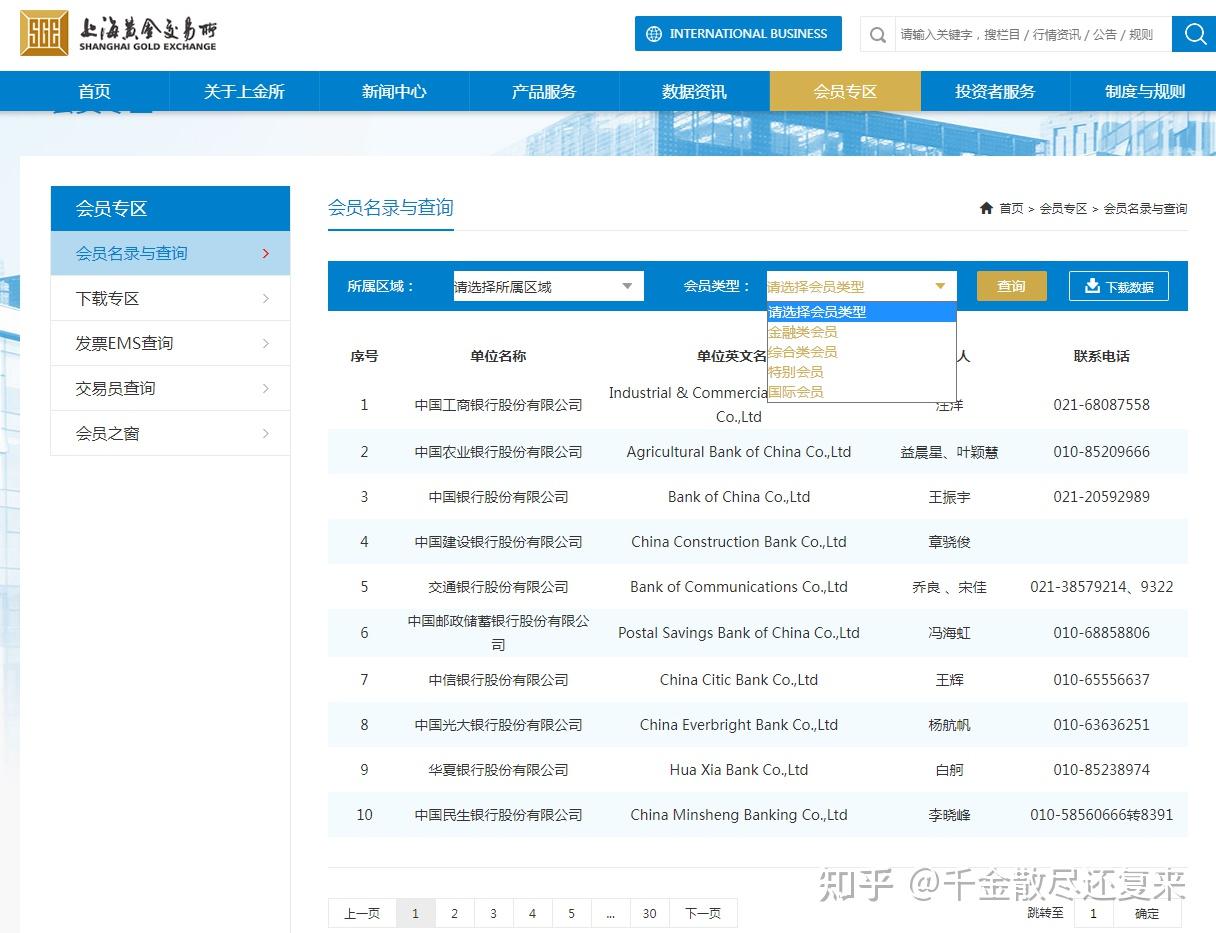Click the globe icon beside INTERNATIONAL BUSINESS
The image size is (1216, 933).
652,33
